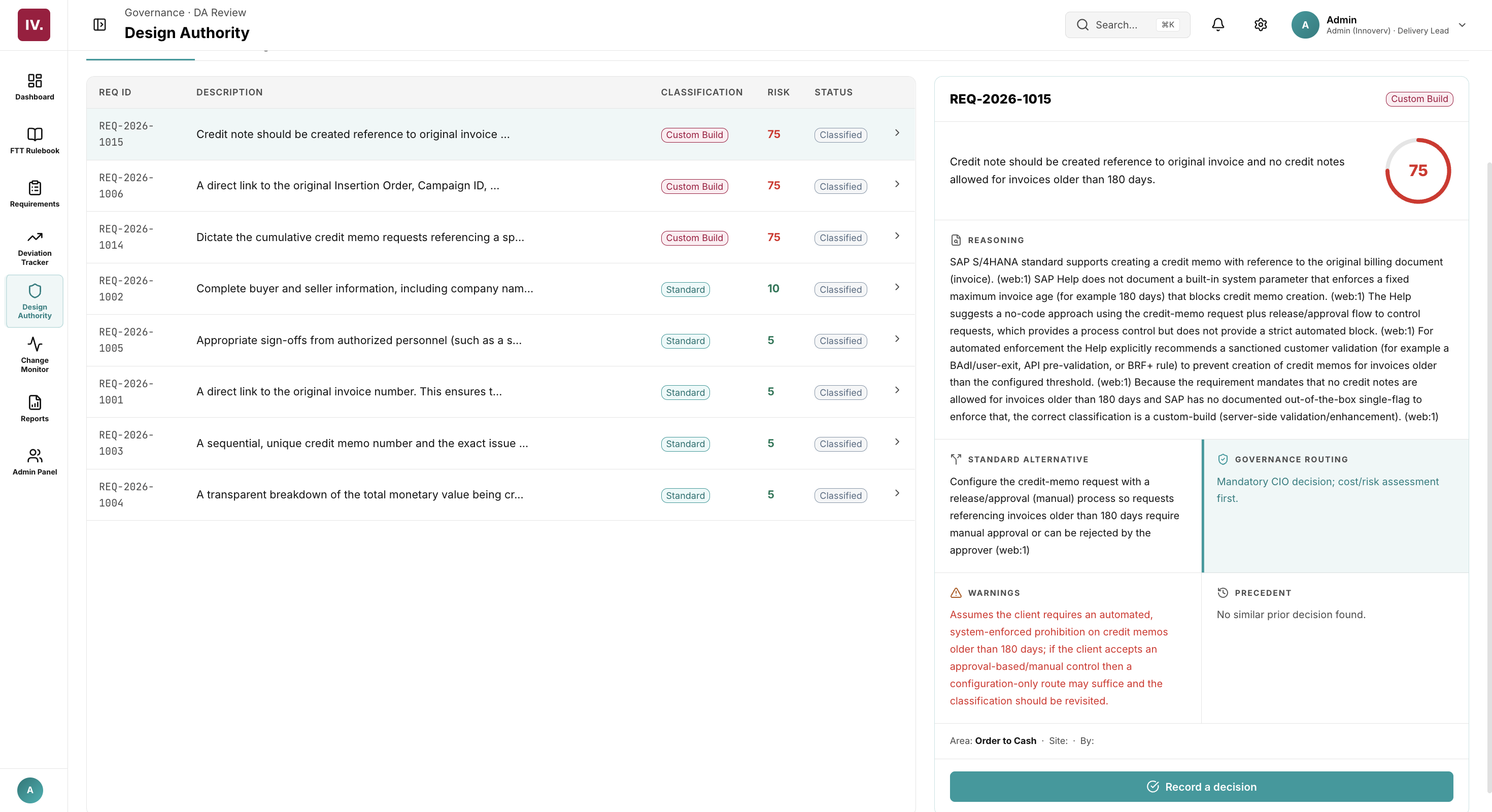This screenshot has width=1492, height=812.
Task: Click Custom Build badge in REQ-2026-1014 row
Action: 694,238
